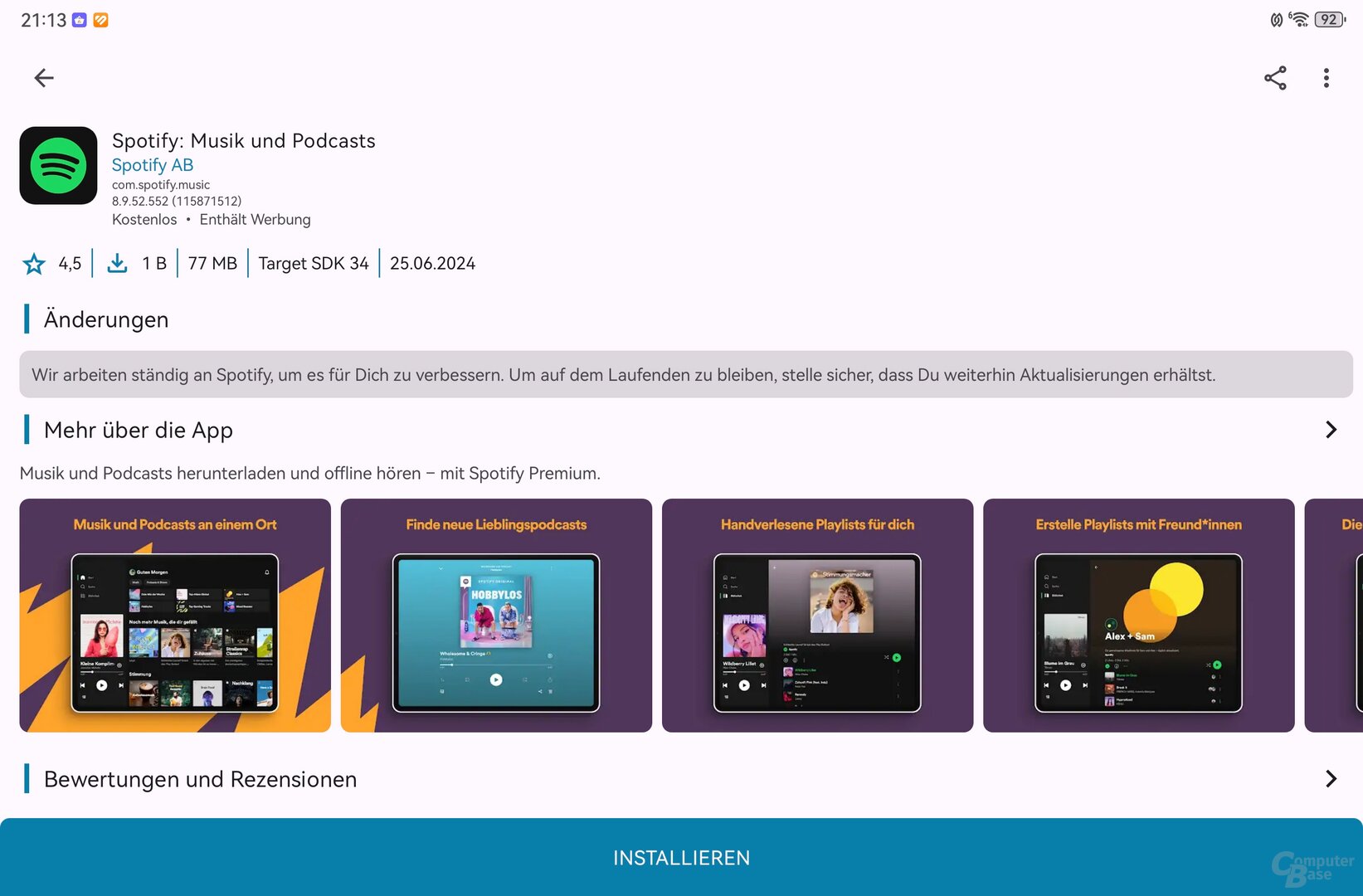Tap the downloads arrow icon

(x=118, y=264)
